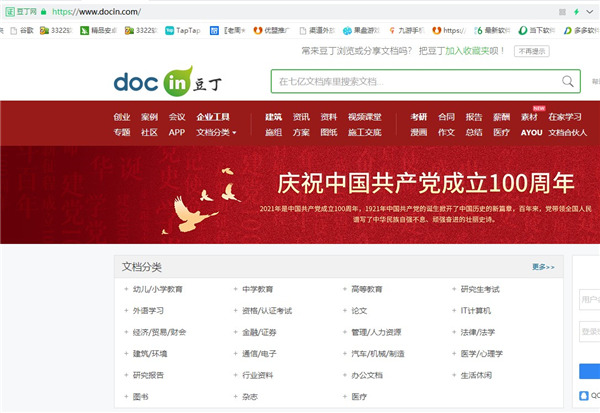Expand the 外语学习 category
The width and height of the screenshot is (600, 413).
coord(126,310)
